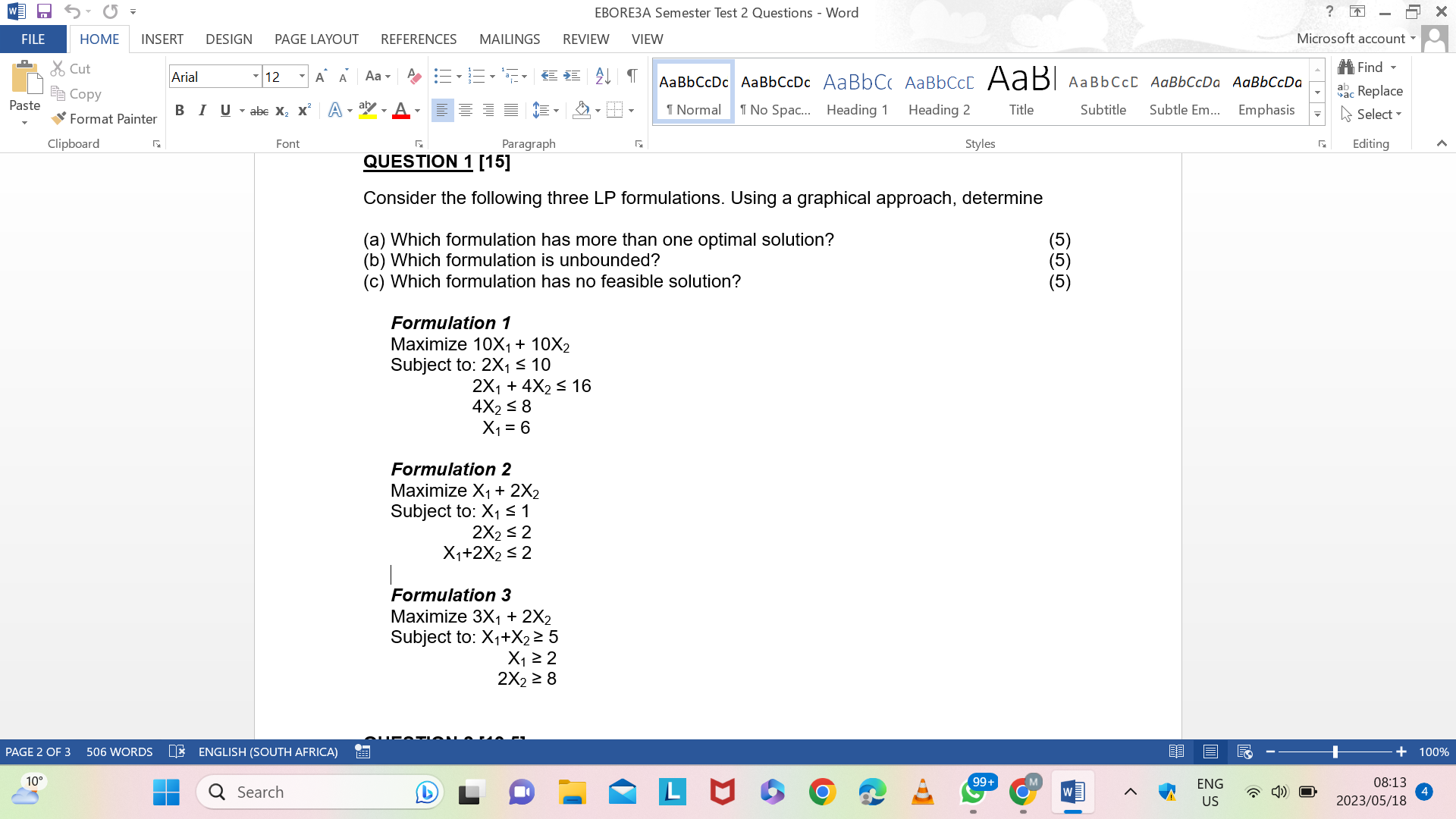Image resolution: width=1456 pixels, height=819 pixels.
Task: Switch to the INSERT ribbon tab
Action: tap(162, 39)
